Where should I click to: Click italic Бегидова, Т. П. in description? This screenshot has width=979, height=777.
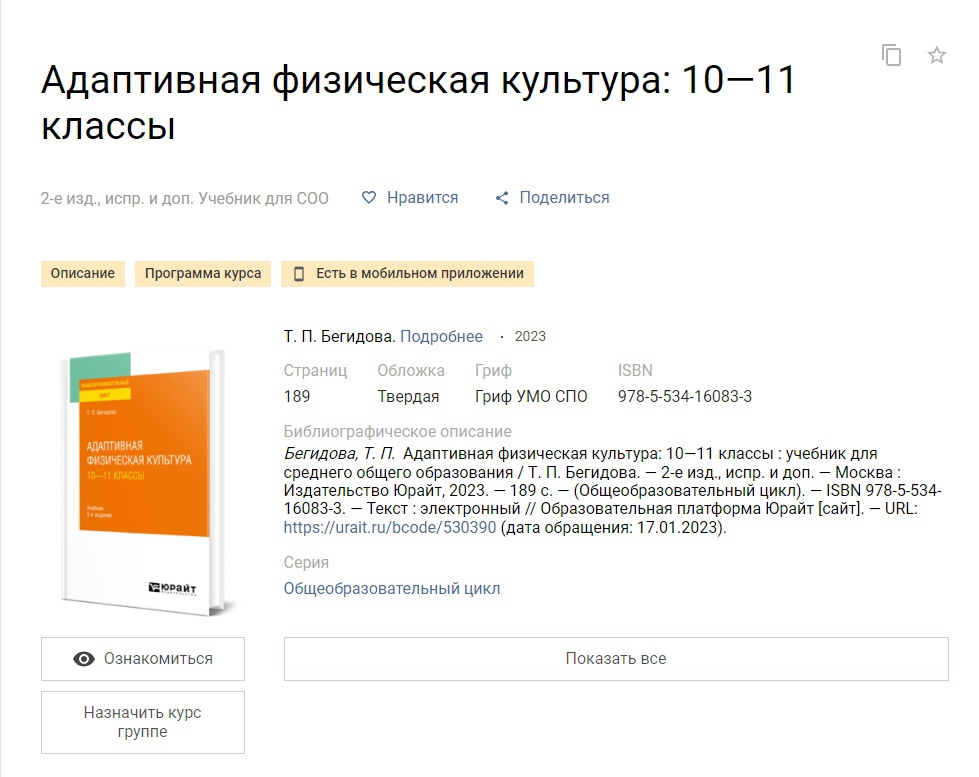point(340,453)
